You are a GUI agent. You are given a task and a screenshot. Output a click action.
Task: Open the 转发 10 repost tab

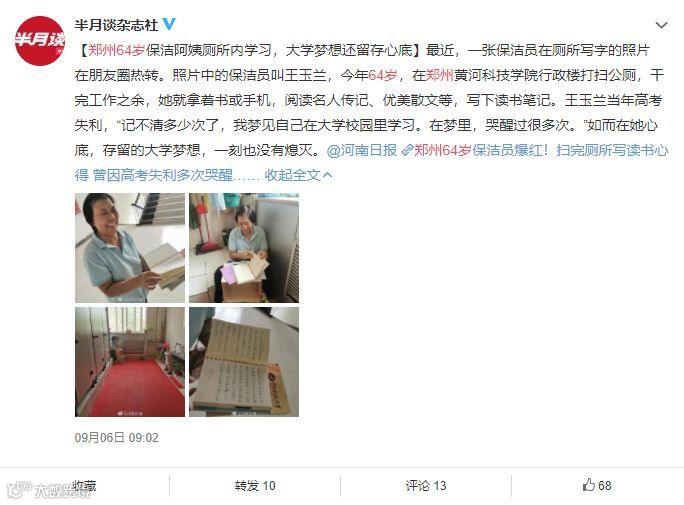[255, 485]
